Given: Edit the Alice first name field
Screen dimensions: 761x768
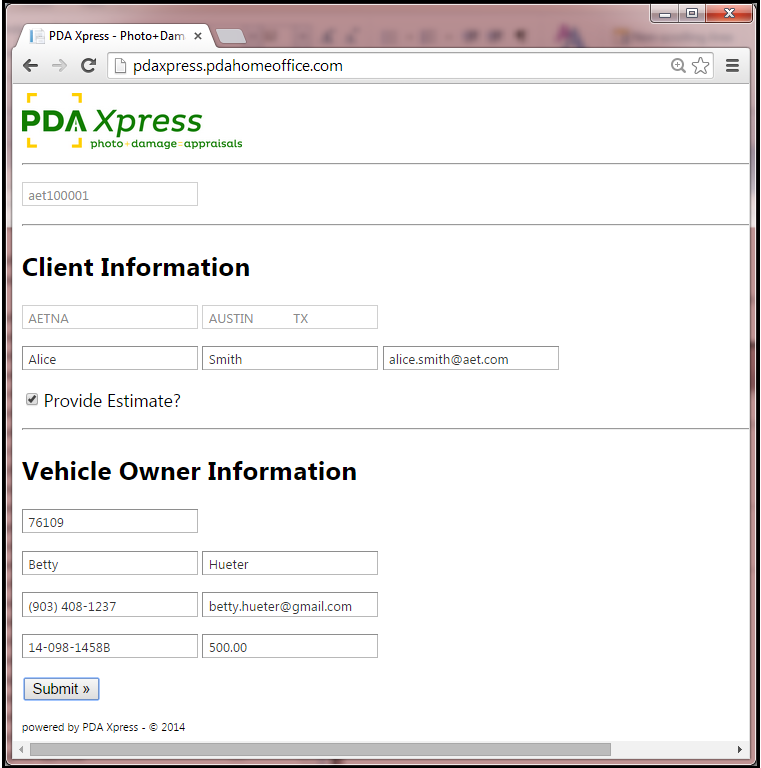Looking at the screenshot, I should (x=110, y=359).
